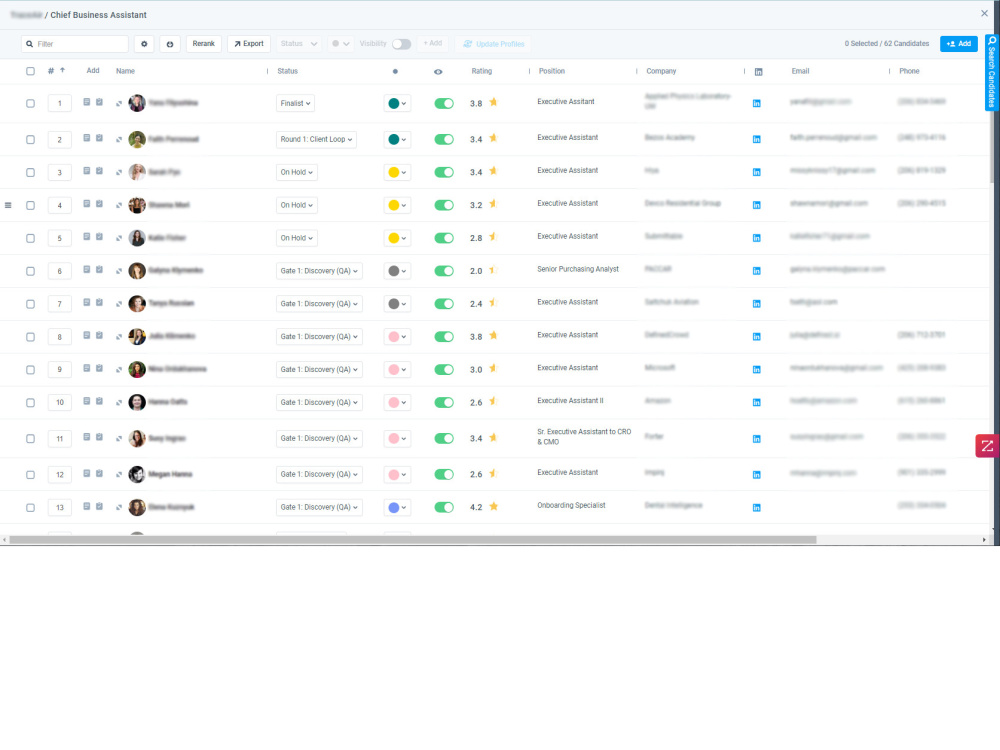1000x750 pixels.
Task: Click the clipboard task icon in row 3
Action: (x=99, y=171)
